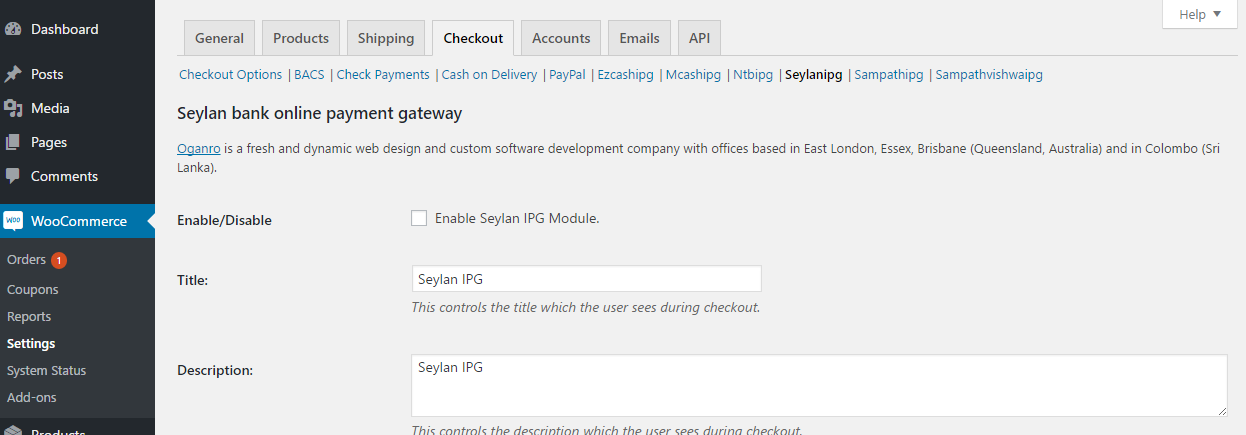Open Checkout Options section link
The image size is (1246, 435).
tap(231, 74)
